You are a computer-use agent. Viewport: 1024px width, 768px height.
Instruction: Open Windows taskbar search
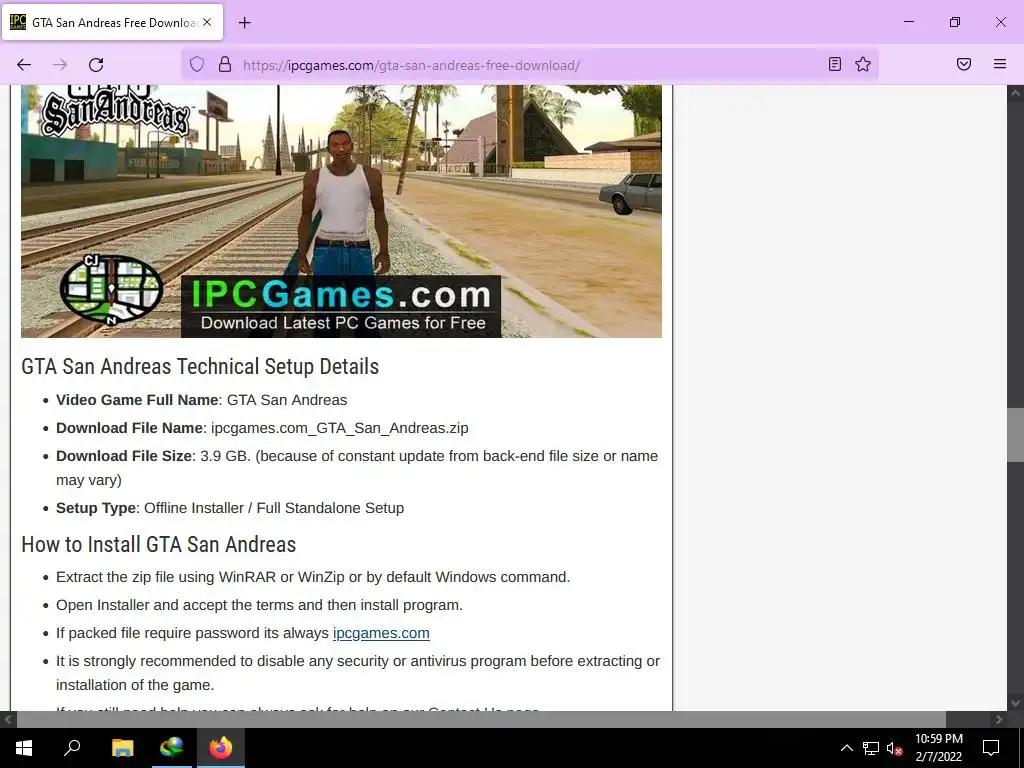coord(72,748)
